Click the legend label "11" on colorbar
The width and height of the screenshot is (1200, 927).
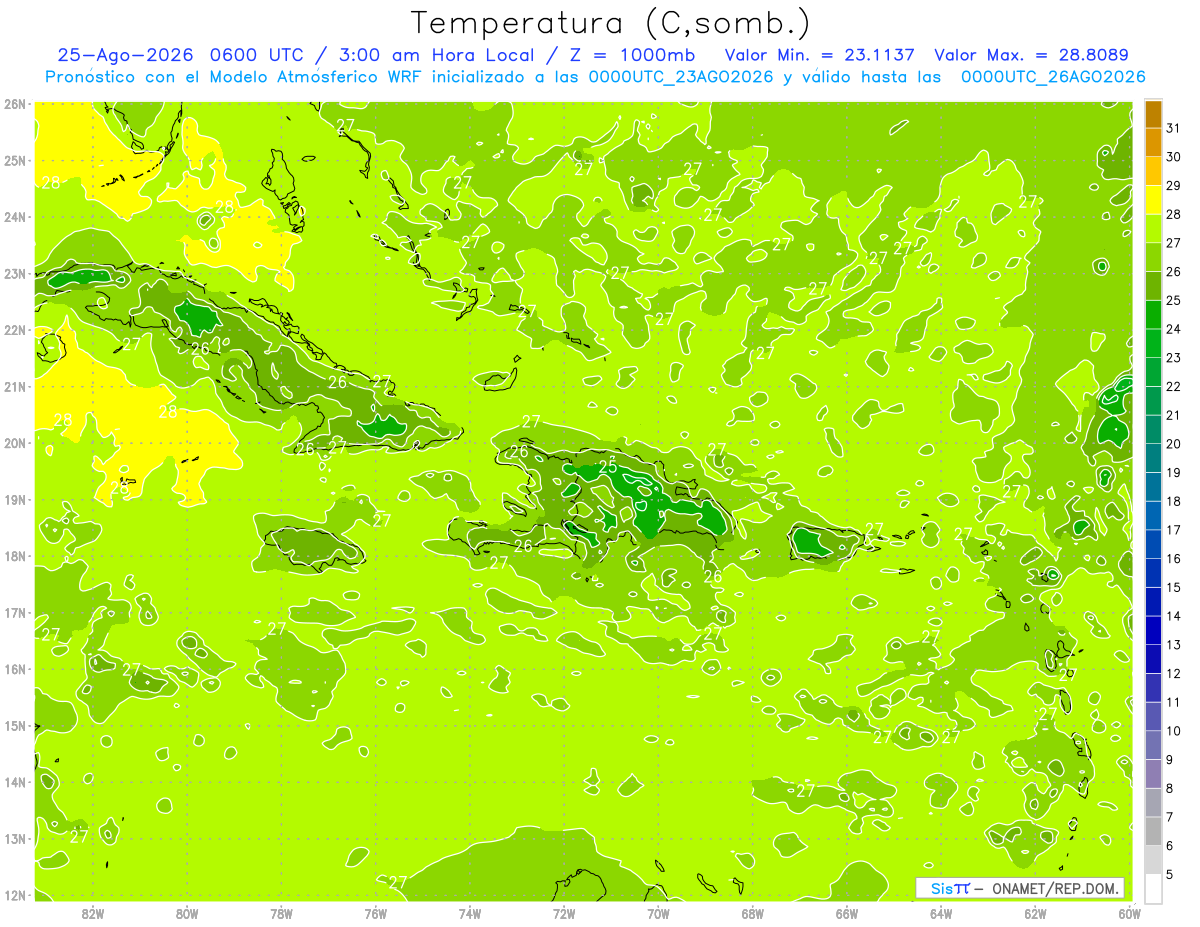(x=1174, y=702)
